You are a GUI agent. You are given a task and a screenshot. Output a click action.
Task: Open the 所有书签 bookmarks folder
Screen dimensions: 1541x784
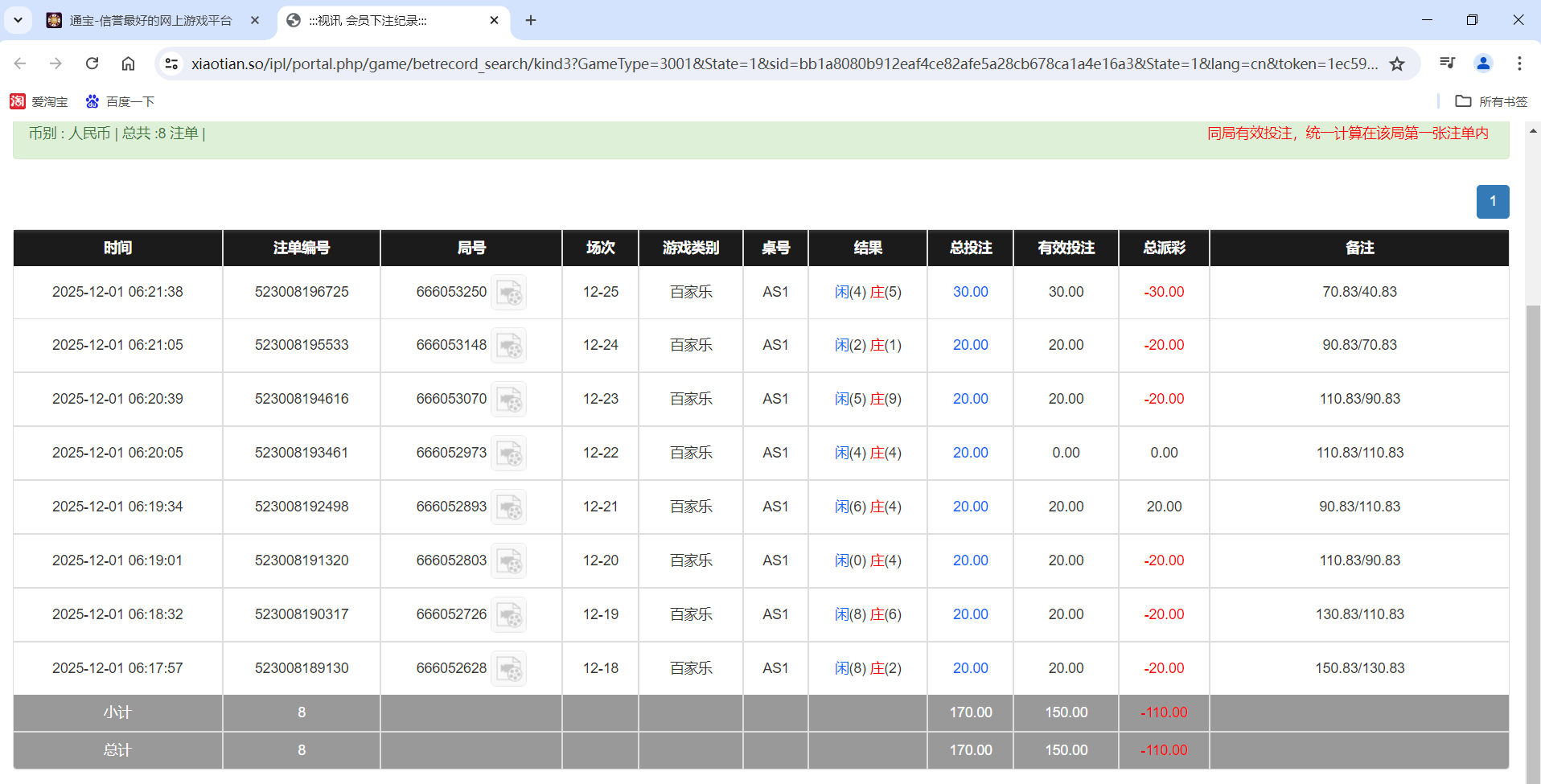coord(1491,101)
